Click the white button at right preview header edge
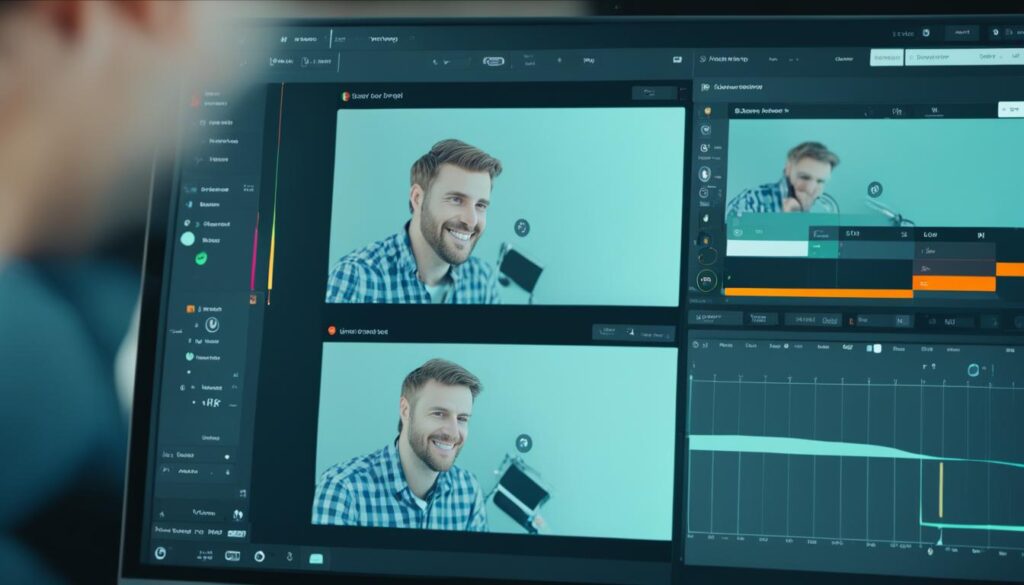The width and height of the screenshot is (1024, 585). (1011, 110)
